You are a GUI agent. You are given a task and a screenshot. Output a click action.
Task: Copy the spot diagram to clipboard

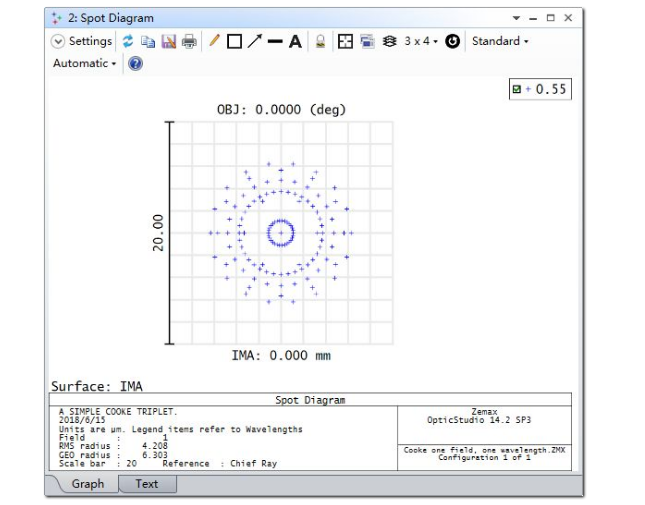tap(148, 42)
